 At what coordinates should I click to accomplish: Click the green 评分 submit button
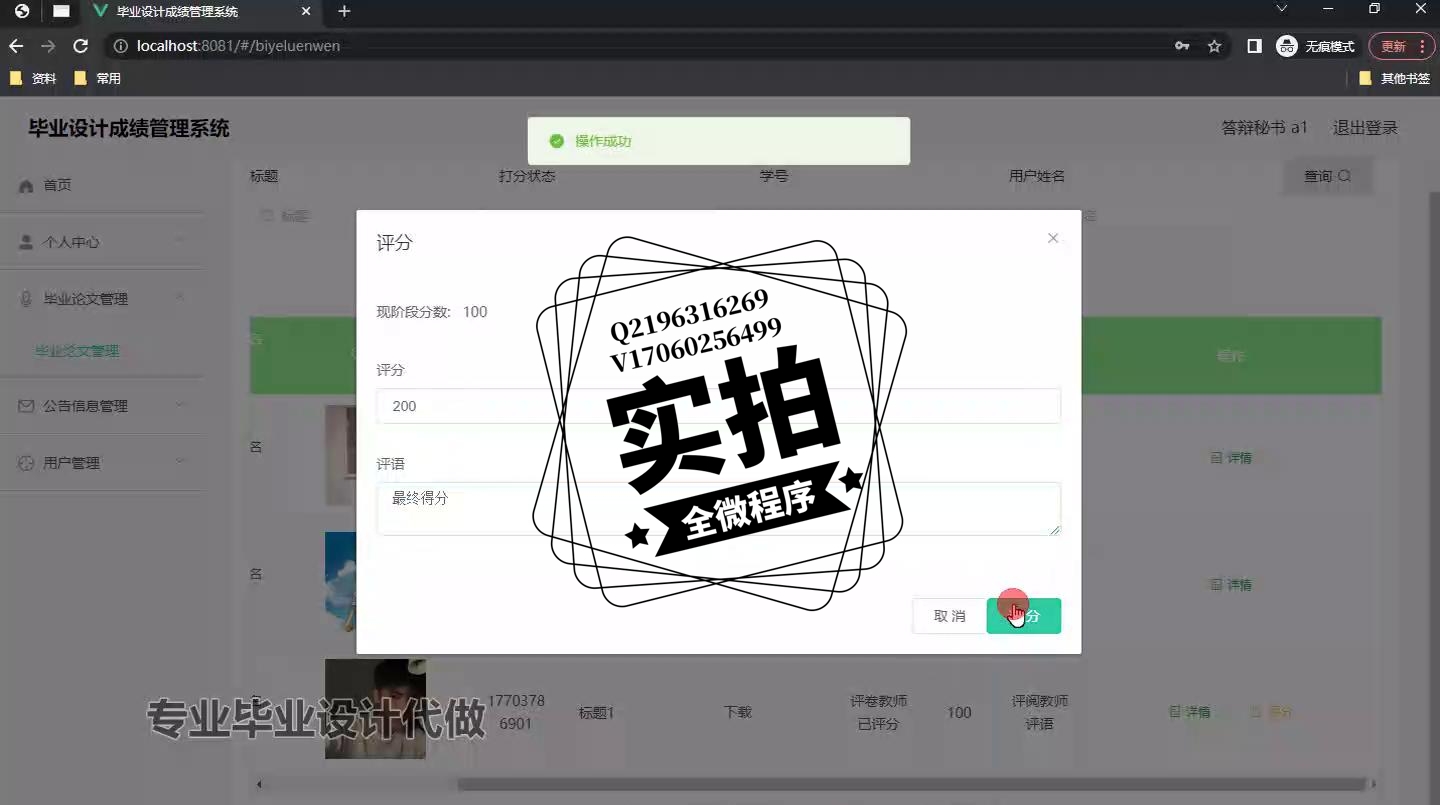[1023, 616]
